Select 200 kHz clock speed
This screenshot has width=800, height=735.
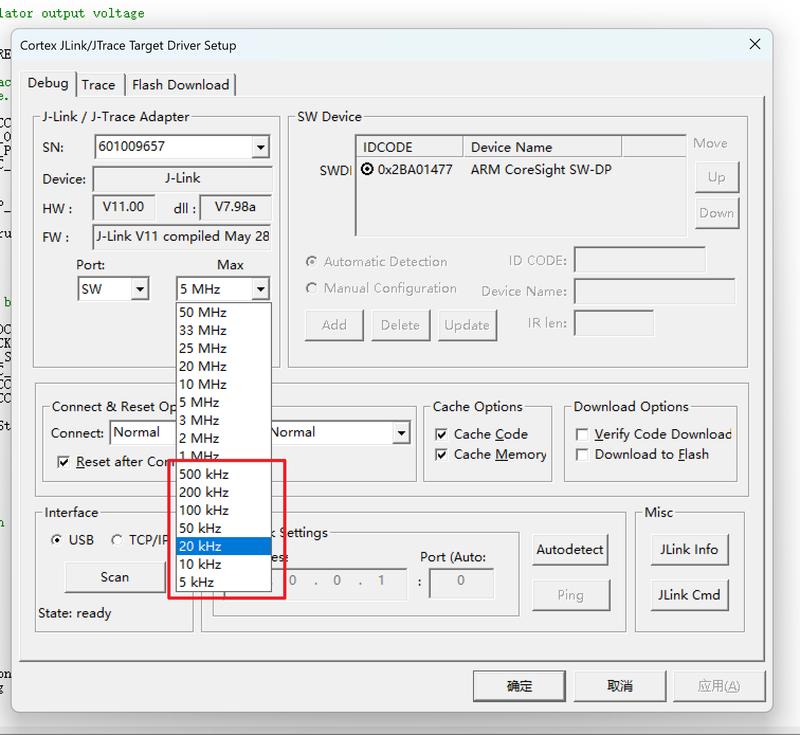pyautogui.click(x=223, y=492)
